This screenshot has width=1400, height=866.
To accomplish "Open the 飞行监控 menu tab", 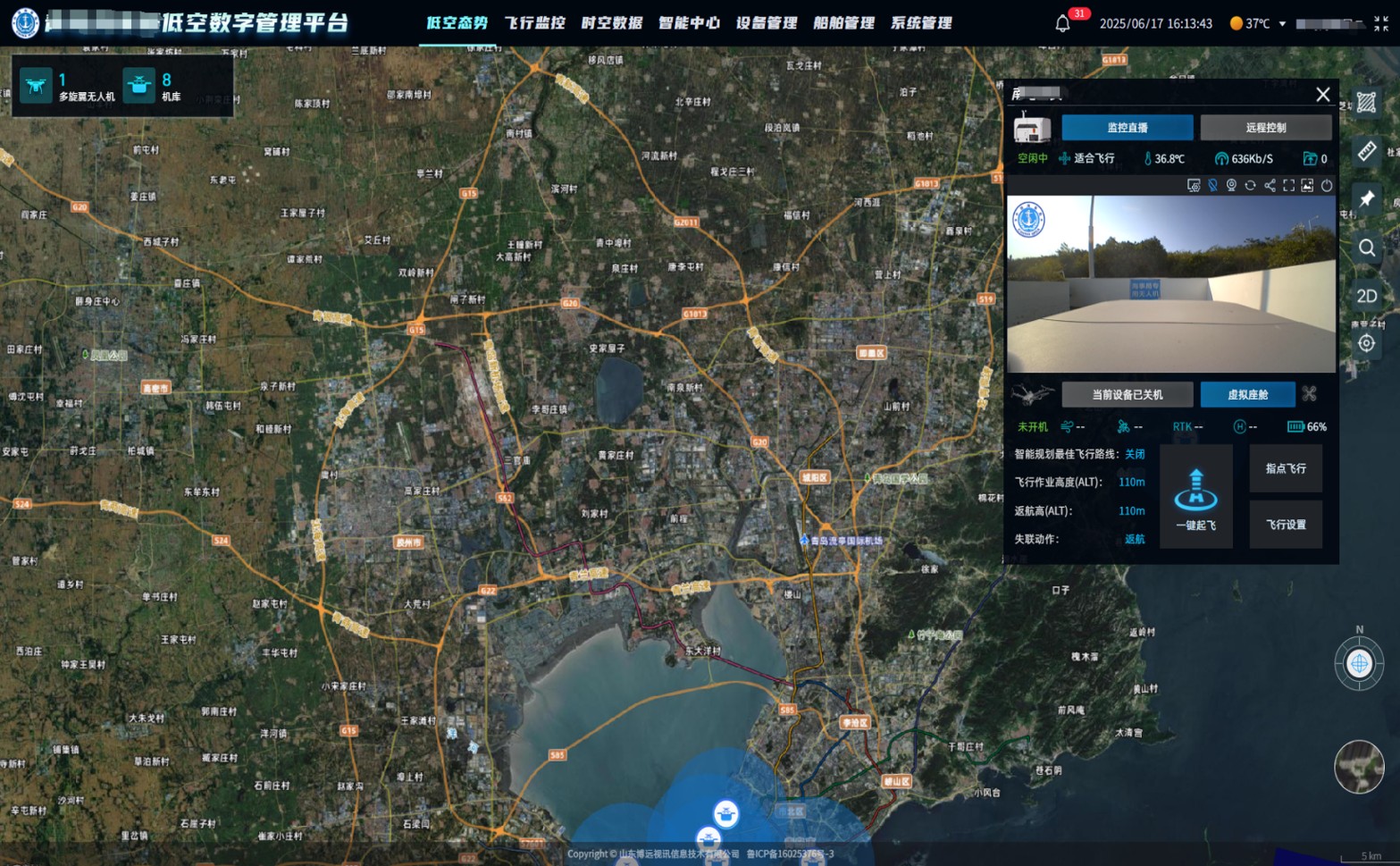I will [534, 23].
